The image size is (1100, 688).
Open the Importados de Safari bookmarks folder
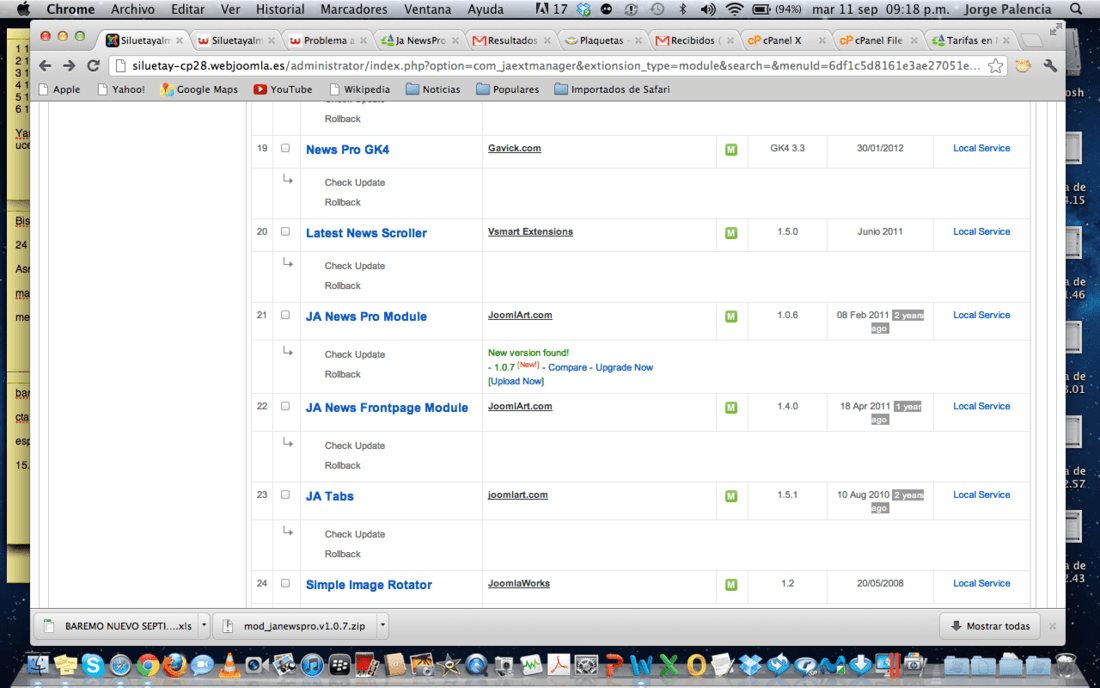612,89
